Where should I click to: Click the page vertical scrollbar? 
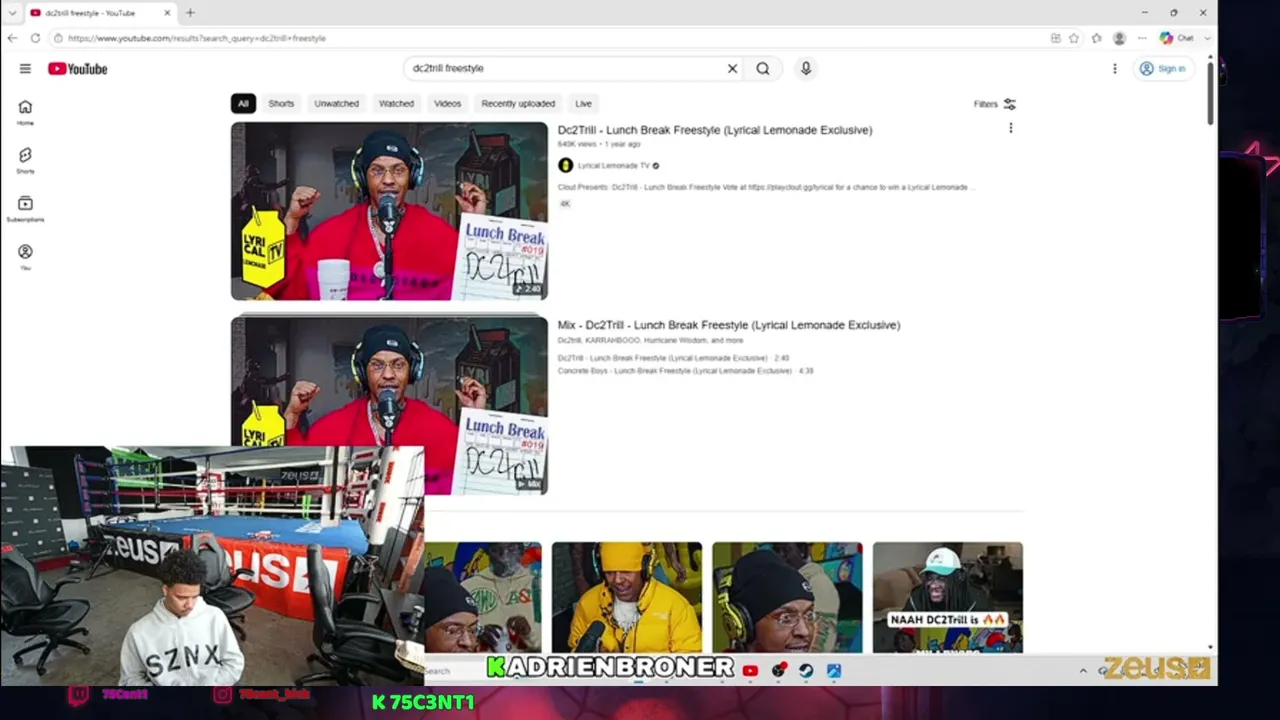coord(1211,93)
